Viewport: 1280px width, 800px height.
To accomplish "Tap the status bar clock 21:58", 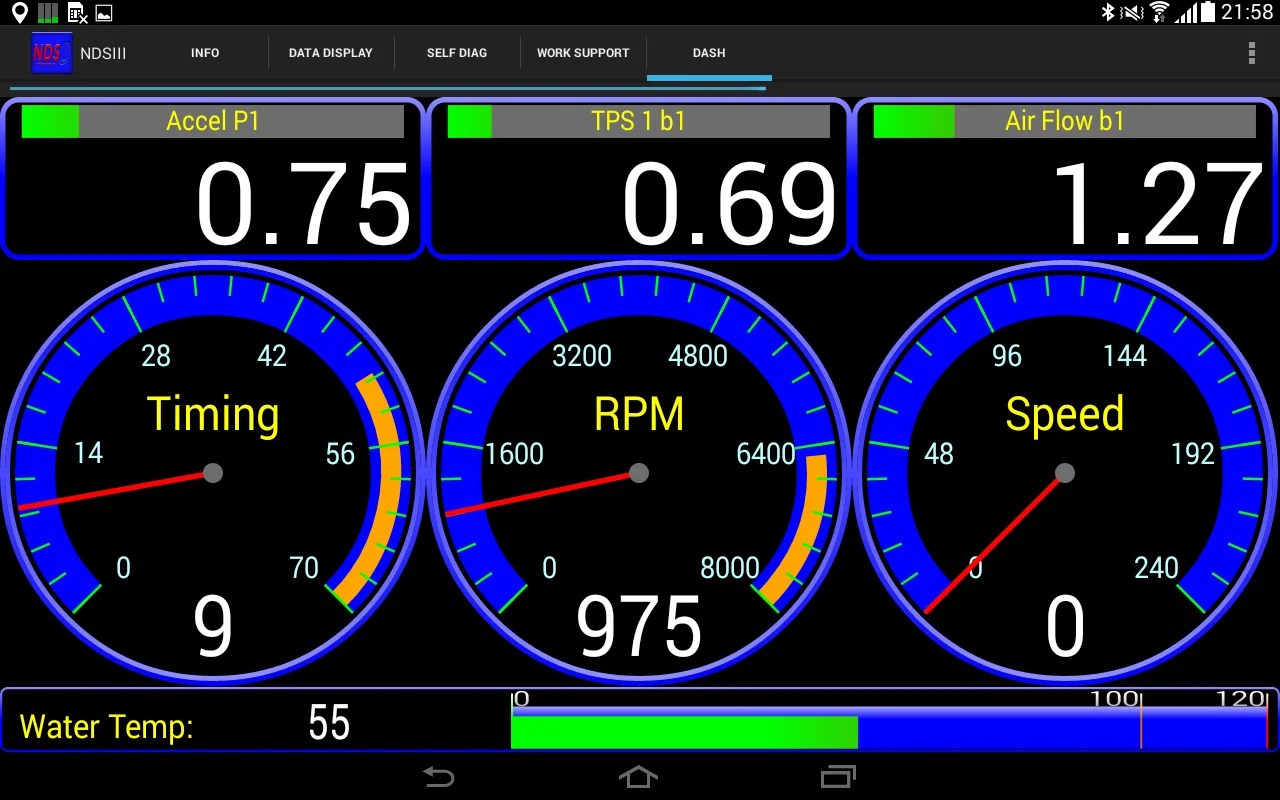I will [x=1247, y=13].
